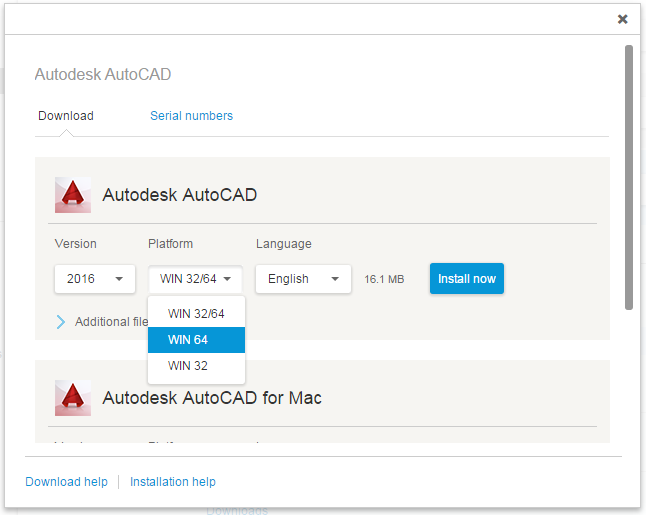Viewport: 646px width, 515px height.
Task: Click the AutoCAD for Mac logo icon
Action: [73, 398]
